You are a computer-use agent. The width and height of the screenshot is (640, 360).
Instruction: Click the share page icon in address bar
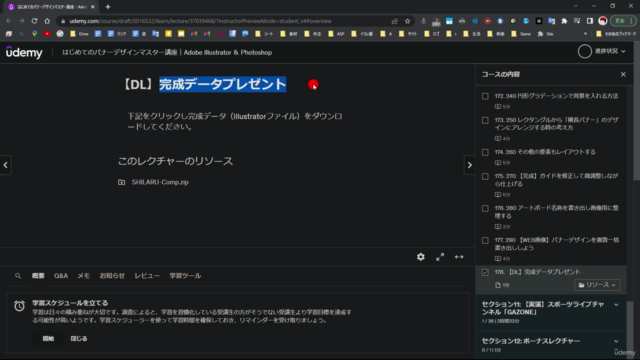(x=395, y=21)
